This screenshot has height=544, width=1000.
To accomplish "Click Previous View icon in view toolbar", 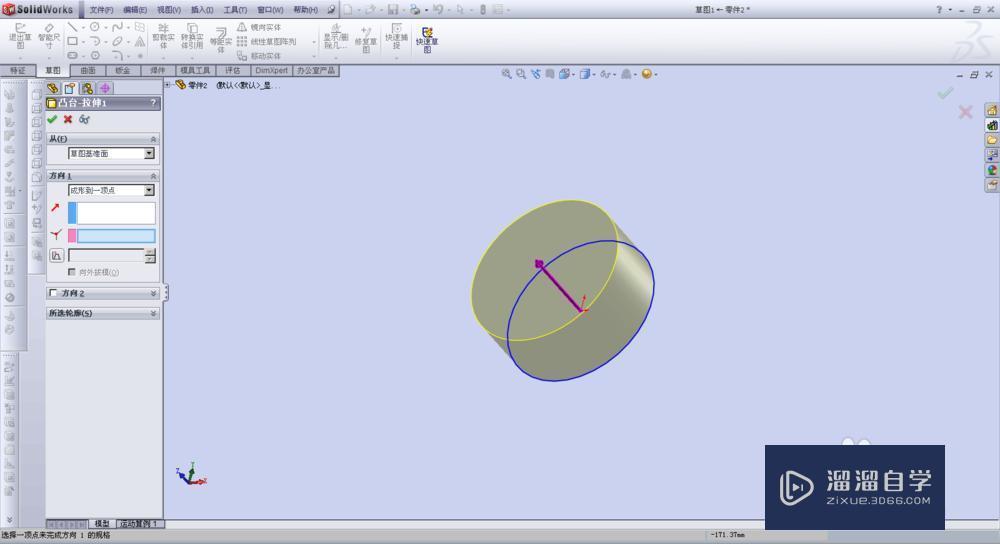I will 535,74.
